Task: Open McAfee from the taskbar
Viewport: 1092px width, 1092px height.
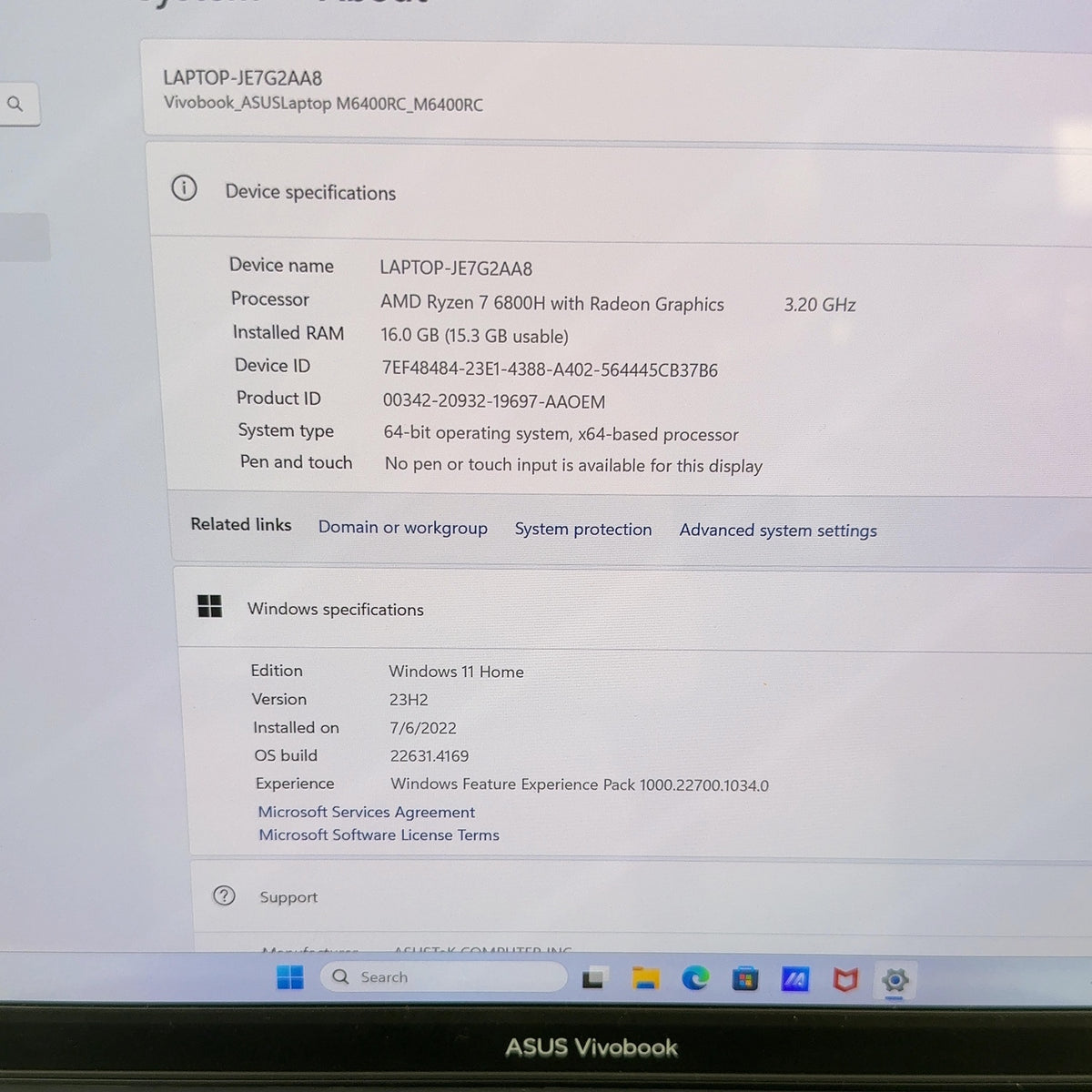Action: point(845,980)
